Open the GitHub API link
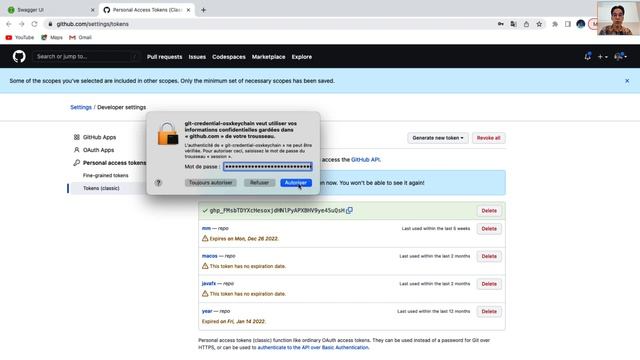Image resolution: width=640 pixels, height=360 pixels. tap(365, 160)
